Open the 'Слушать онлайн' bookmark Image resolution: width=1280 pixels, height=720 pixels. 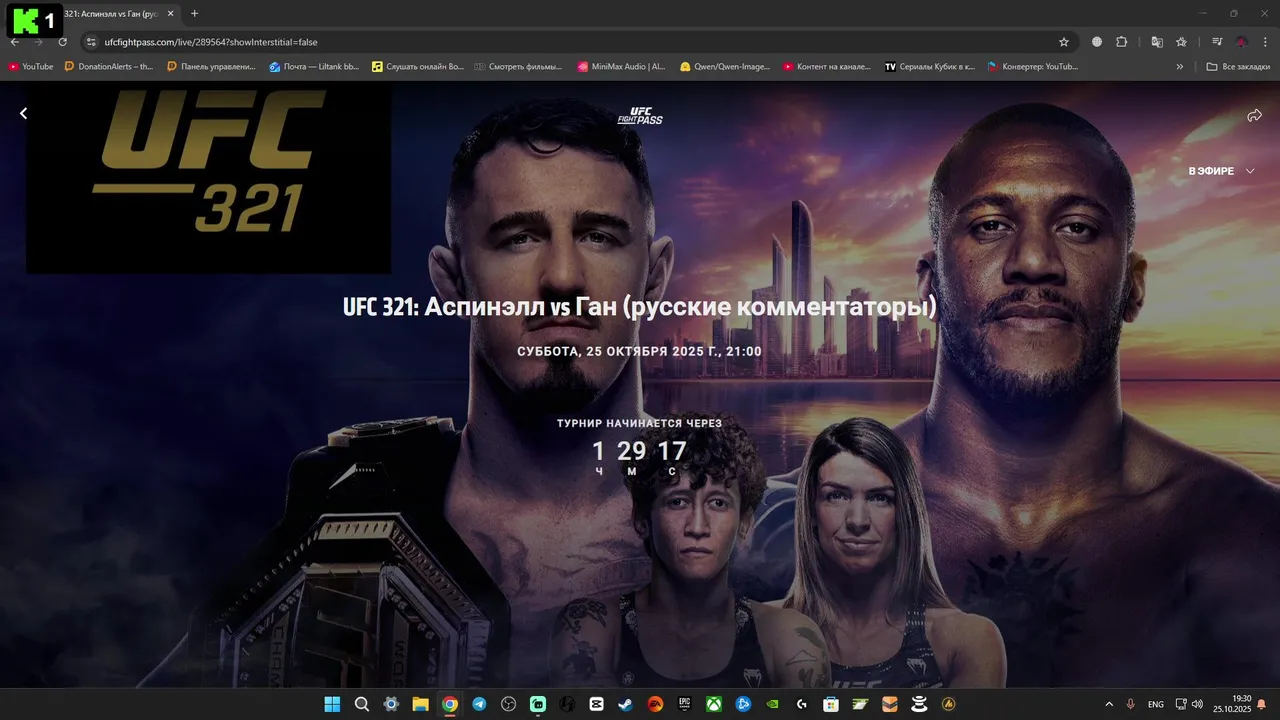pos(418,67)
